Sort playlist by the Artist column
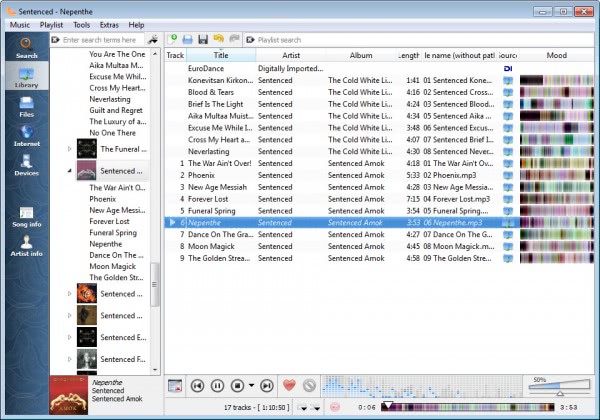600x420 pixels. point(291,55)
